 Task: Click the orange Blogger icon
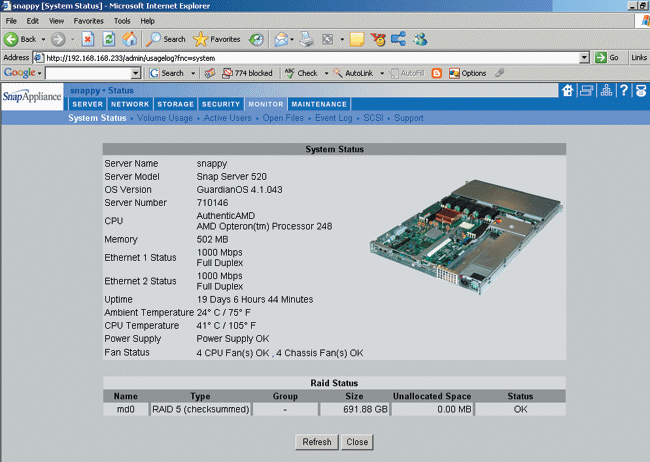(437, 73)
